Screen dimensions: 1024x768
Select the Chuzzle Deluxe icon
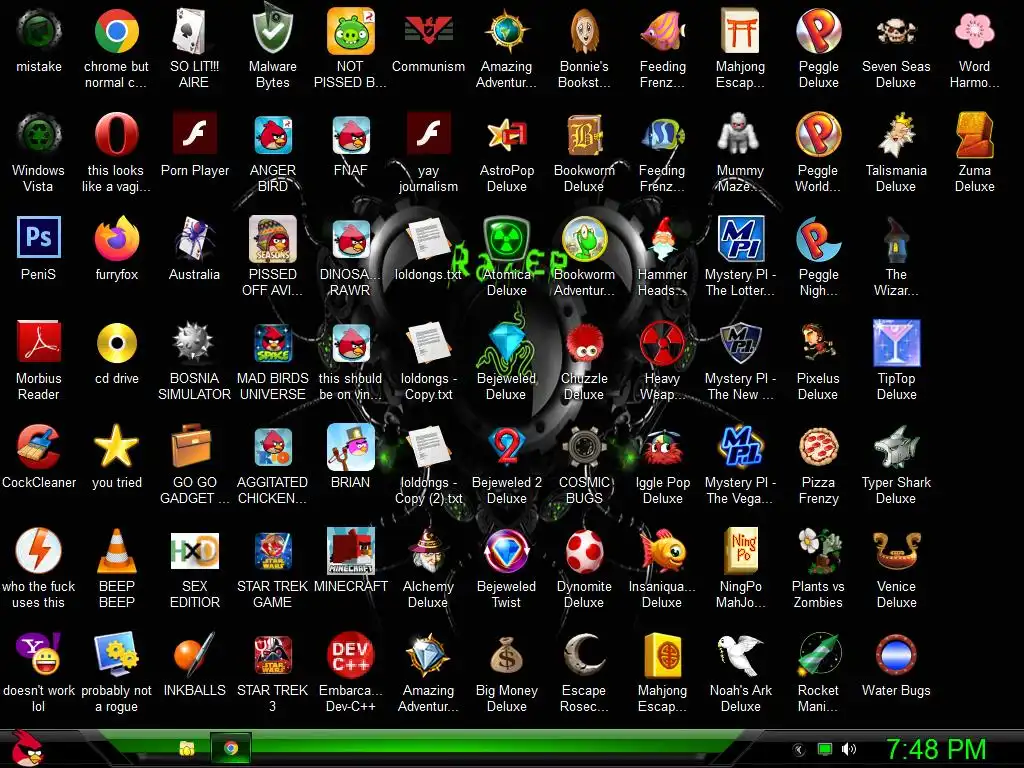[584, 342]
